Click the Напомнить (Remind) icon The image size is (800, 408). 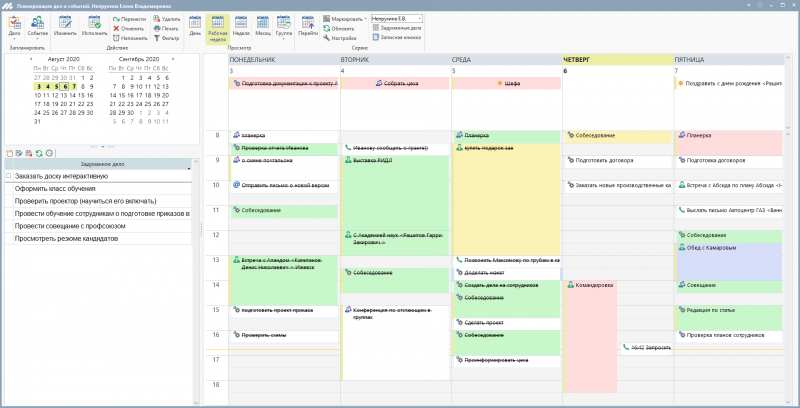click(x=133, y=38)
